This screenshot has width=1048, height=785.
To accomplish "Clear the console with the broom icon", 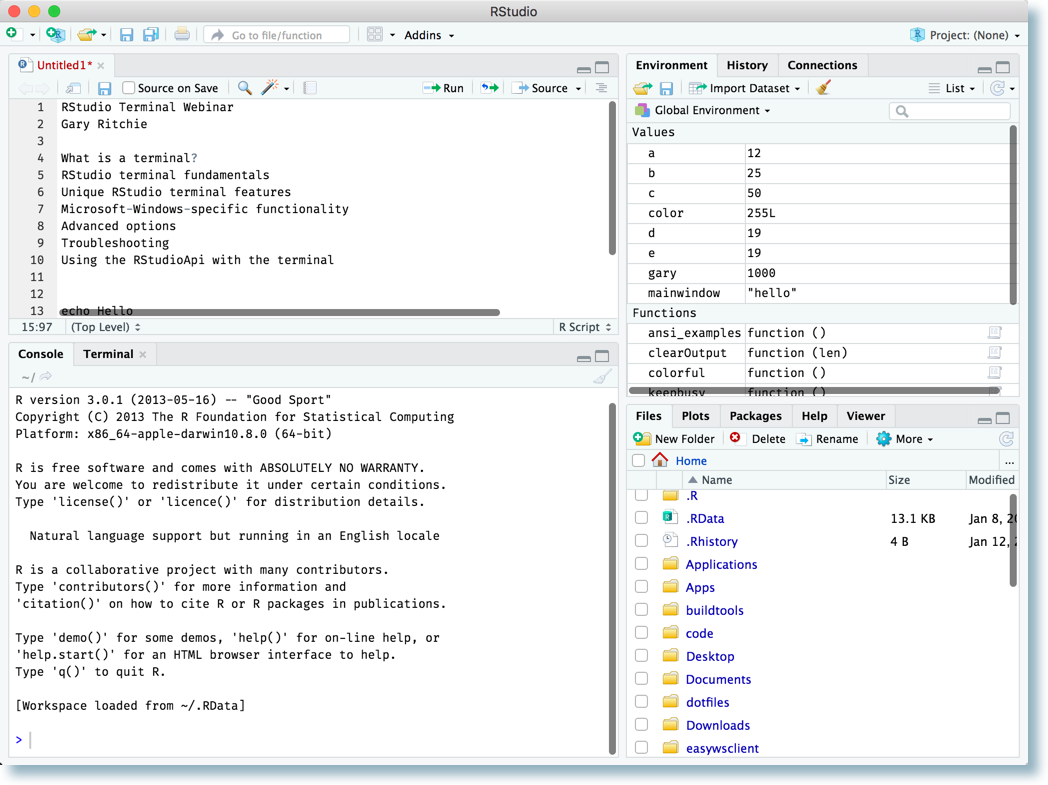I will pyautogui.click(x=602, y=377).
